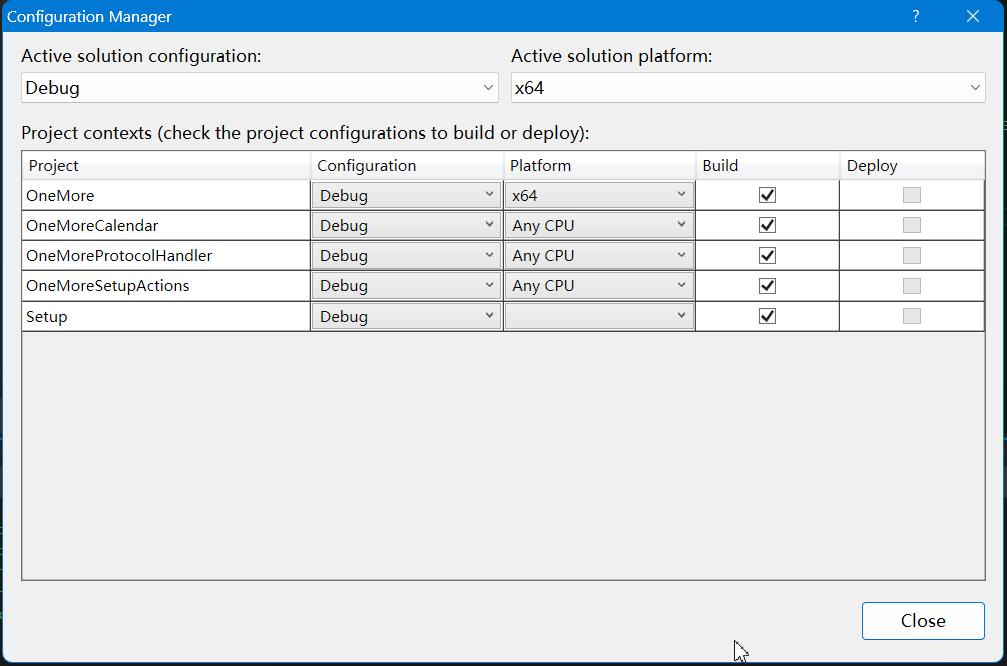Close the Configuration Manager dialog via X

coord(973,16)
